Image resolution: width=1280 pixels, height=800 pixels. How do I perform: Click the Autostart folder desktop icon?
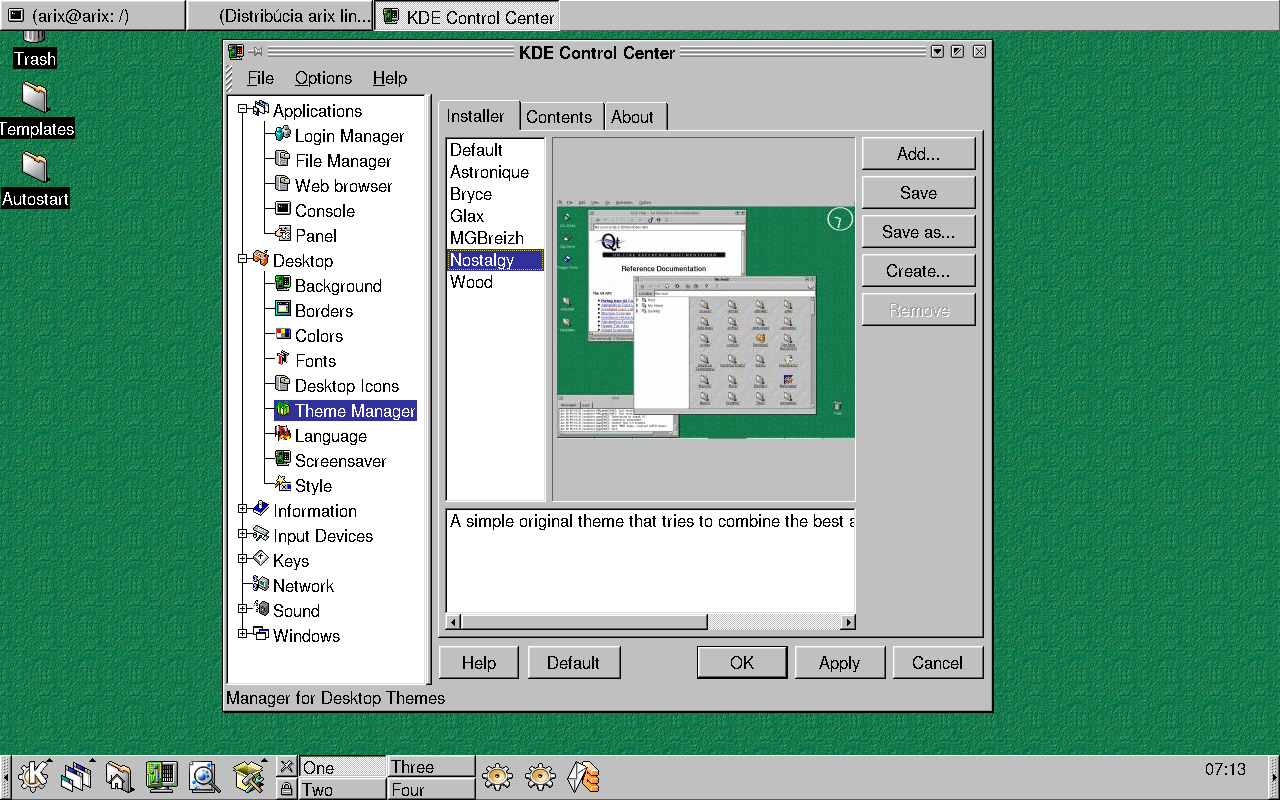35,167
